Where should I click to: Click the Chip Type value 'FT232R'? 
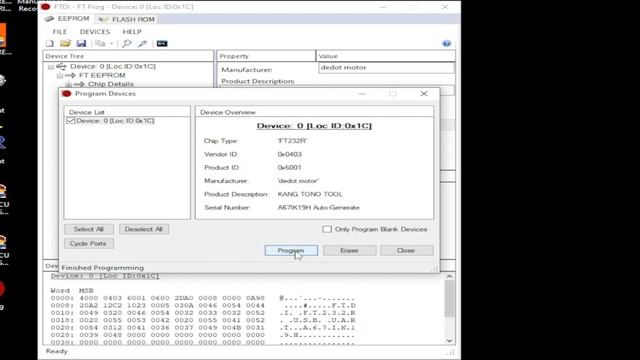click(x=292, y=141)
